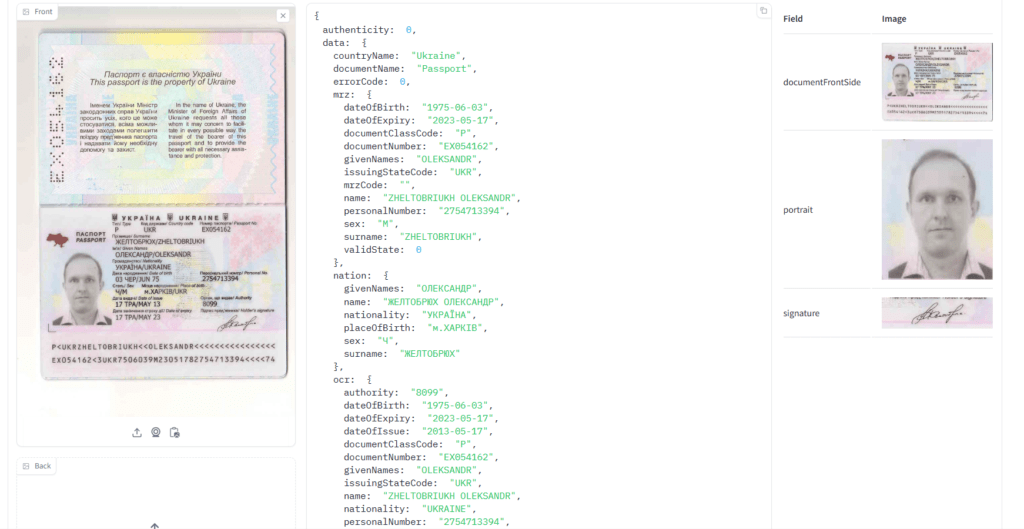Collapse the "mrz" JSON node
This screenshot has height=529, width=1024.
pyautogui.click(x=369, y=94)
